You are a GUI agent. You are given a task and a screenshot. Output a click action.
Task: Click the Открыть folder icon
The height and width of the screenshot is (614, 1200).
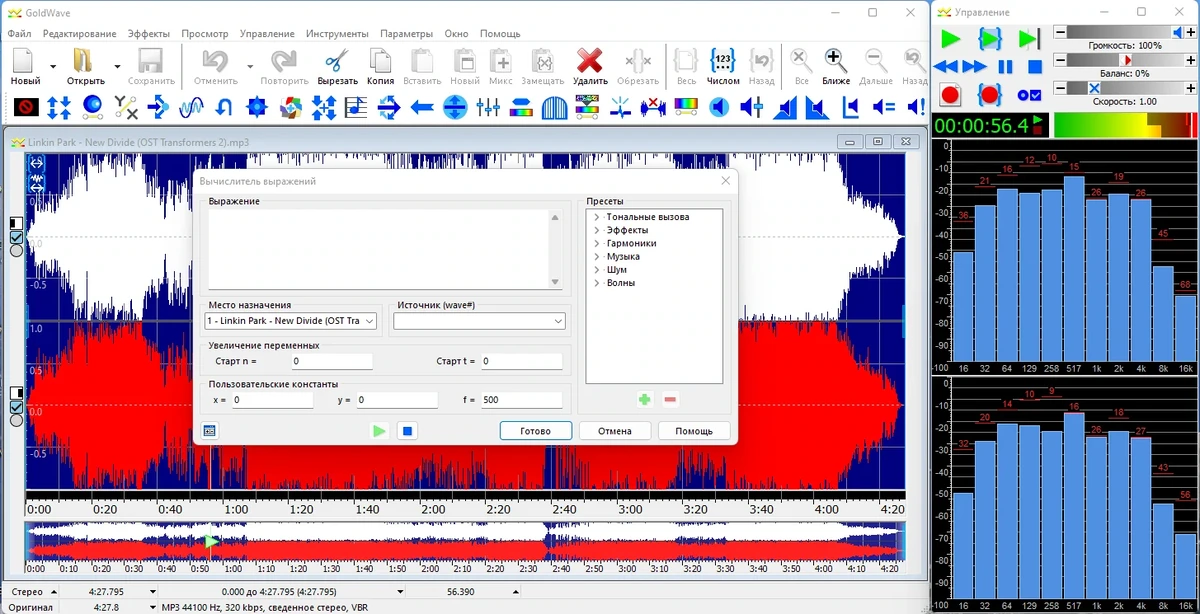click(84, 60)
